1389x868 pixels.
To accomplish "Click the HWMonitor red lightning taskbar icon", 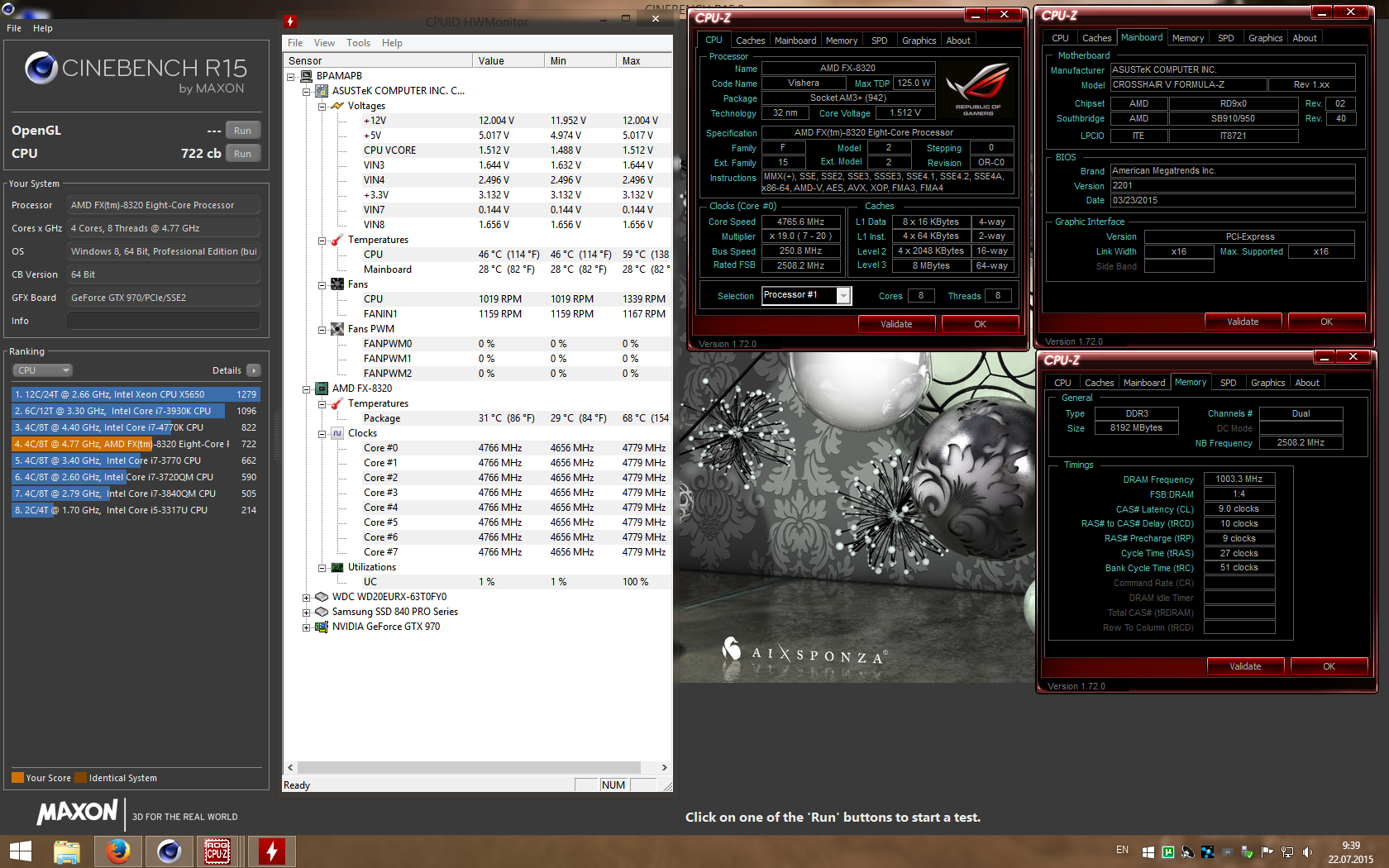I will click(271, 851).
